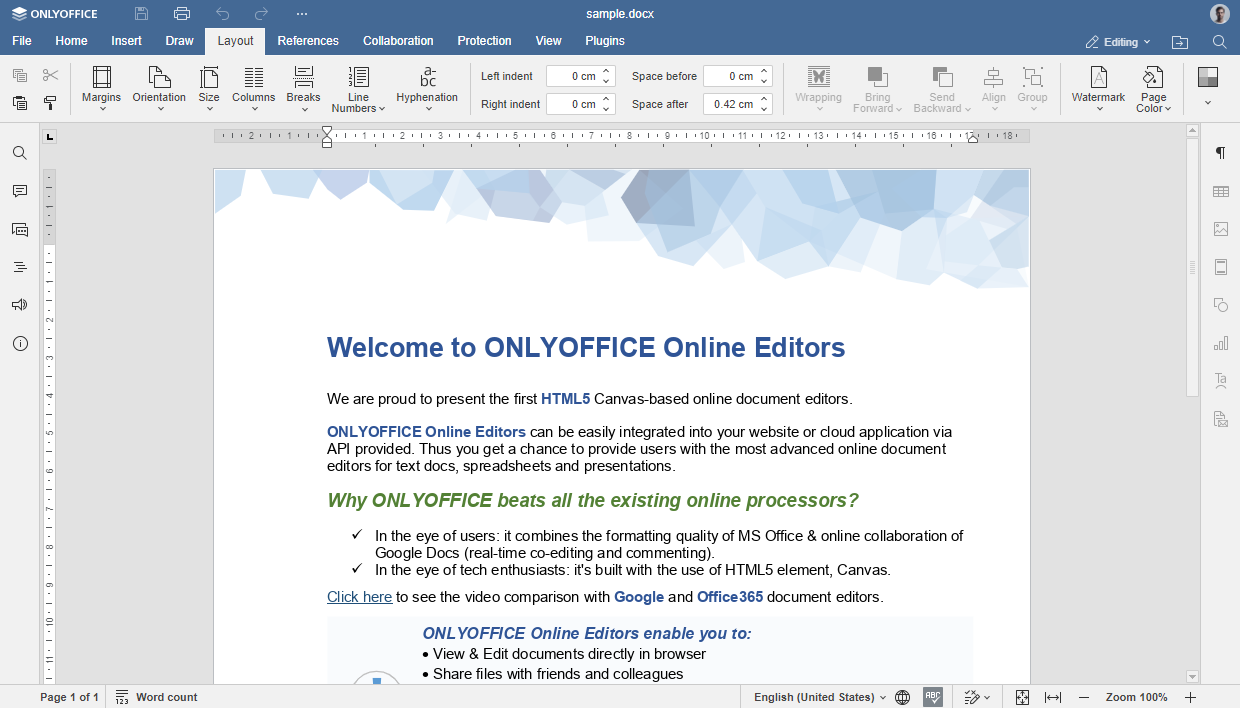Click the Word count button

tap(157, 697)
